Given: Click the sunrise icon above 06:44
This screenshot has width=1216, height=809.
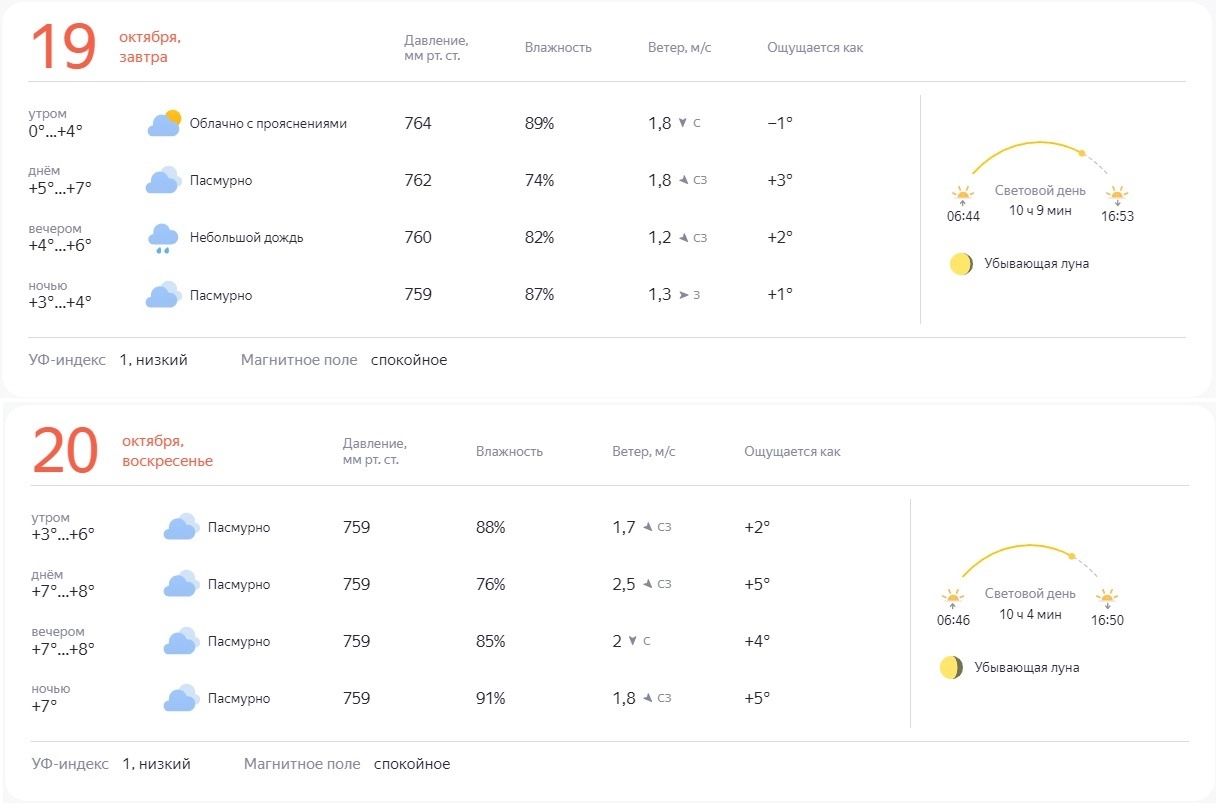Looking at the screenshot, I should pyautogui.click(x=962, y=194).
